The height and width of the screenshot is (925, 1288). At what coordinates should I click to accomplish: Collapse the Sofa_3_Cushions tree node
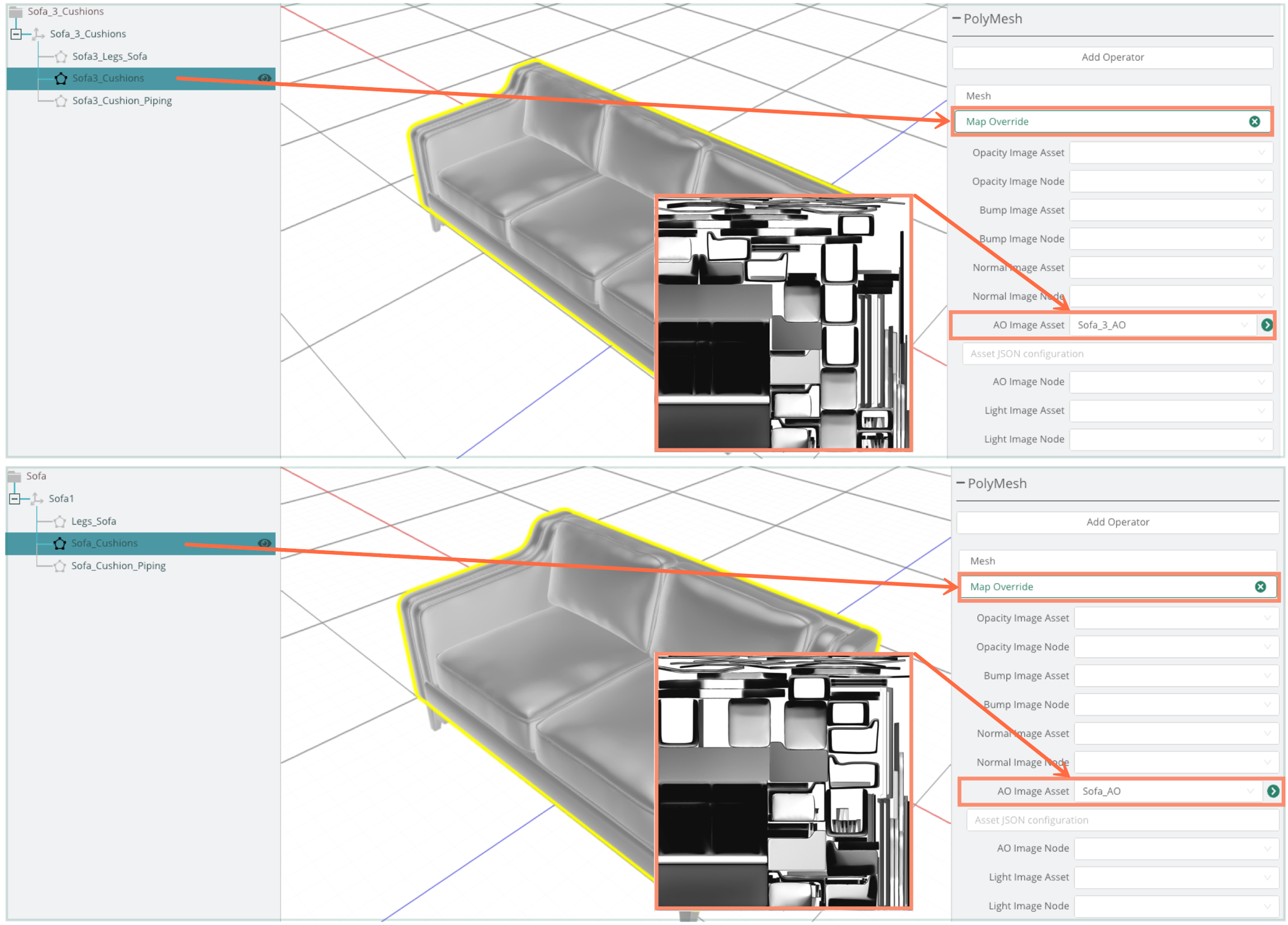(16, 34)
